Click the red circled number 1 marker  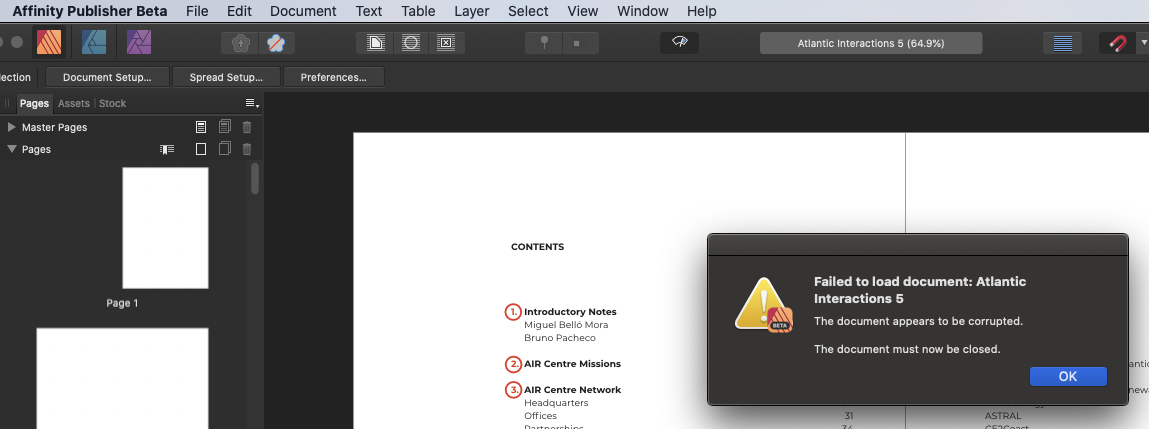point(514,312)
